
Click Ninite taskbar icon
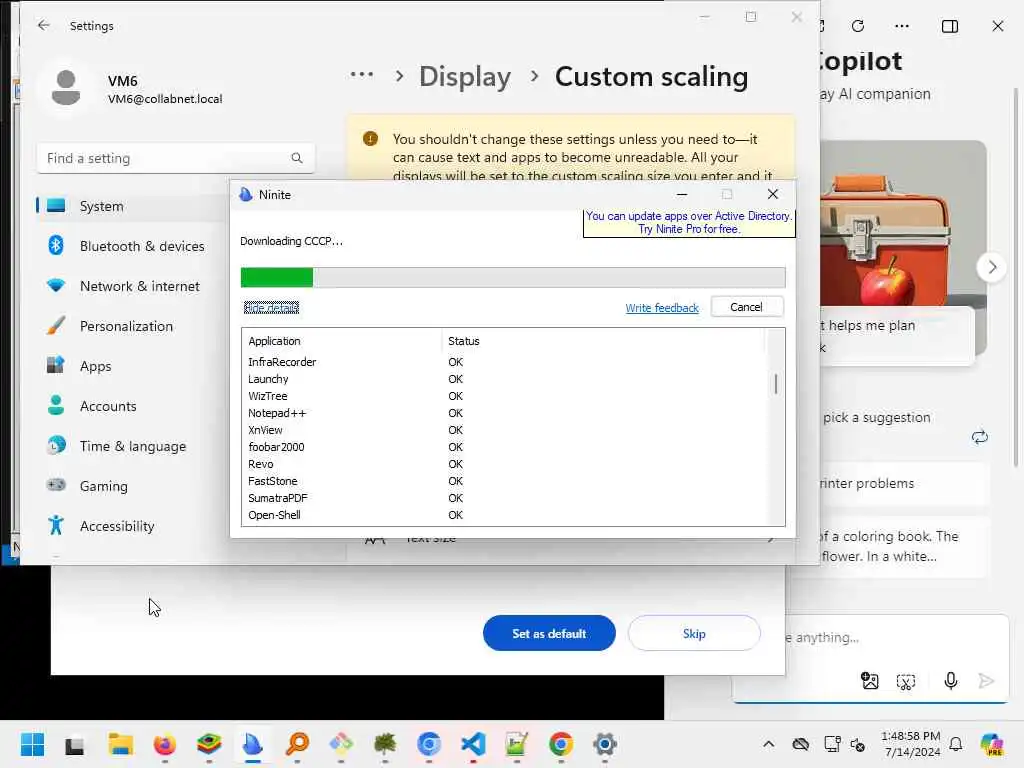253,744
